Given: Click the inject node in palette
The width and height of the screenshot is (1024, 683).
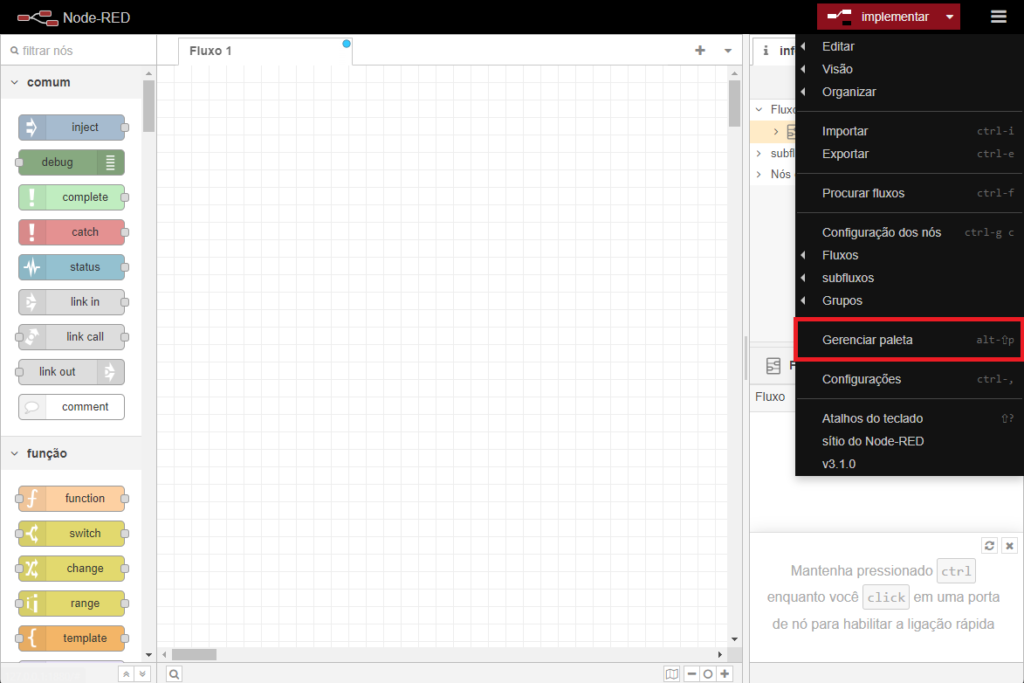Looking at the screenshot, I should 72,127.
